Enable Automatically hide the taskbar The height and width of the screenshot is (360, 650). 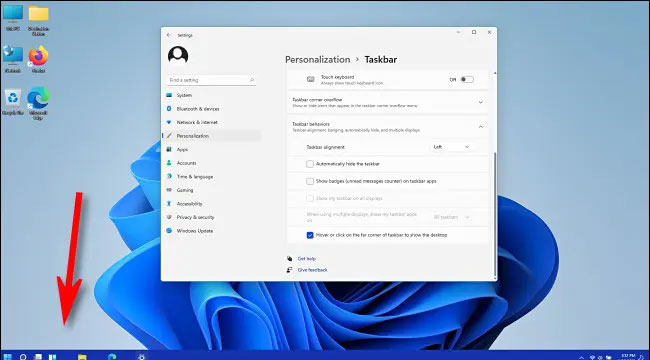310,164
